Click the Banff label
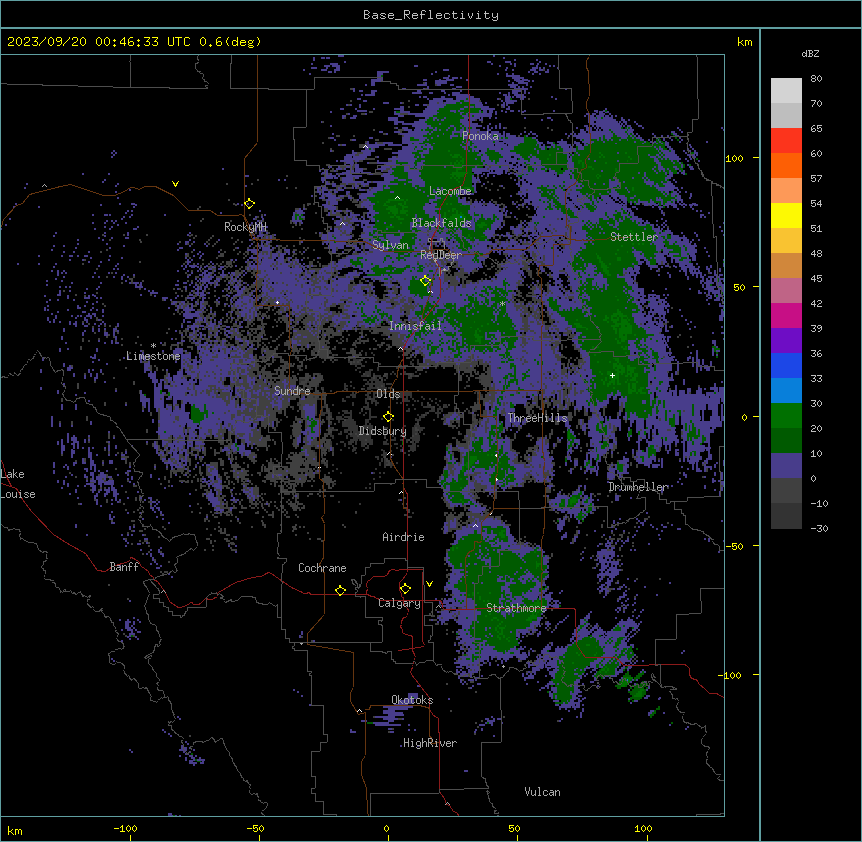Image resolution: width=862 pixels, height=842 pixels. [x=124, y=567]
